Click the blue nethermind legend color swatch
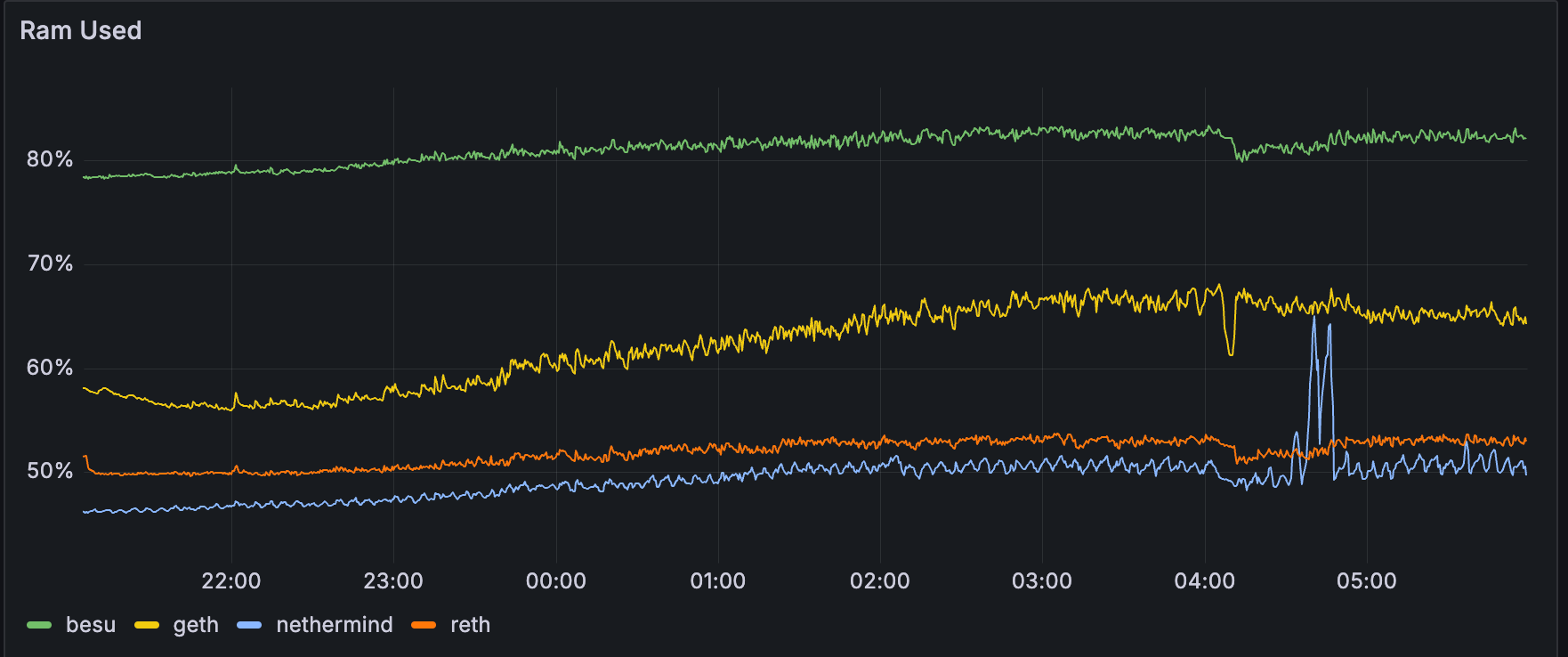1568x657 pixels. point(249,625)
